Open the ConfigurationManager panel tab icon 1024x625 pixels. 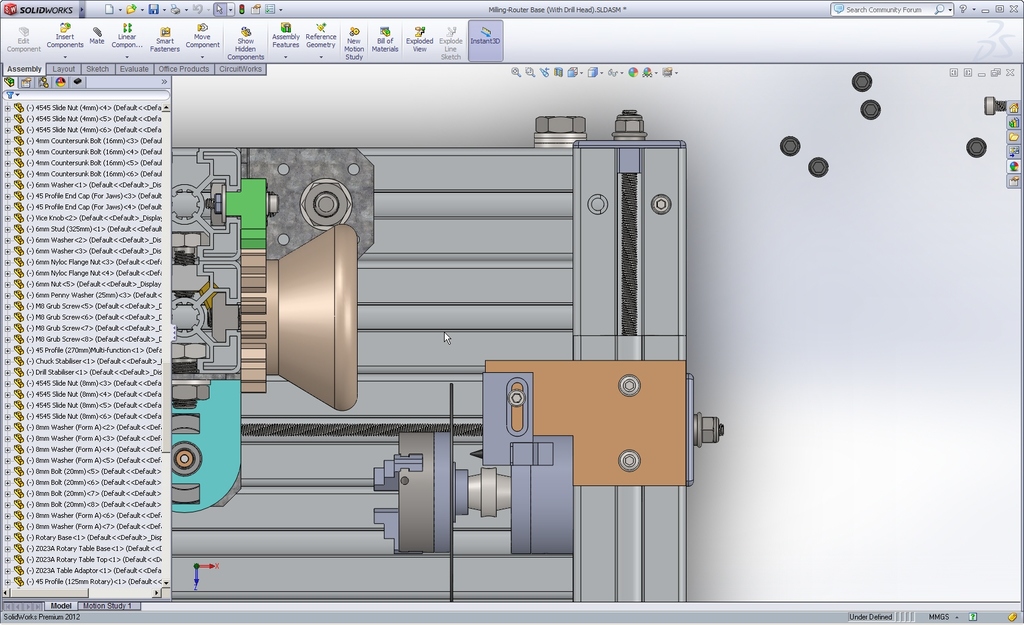click(x=43, y=82)
